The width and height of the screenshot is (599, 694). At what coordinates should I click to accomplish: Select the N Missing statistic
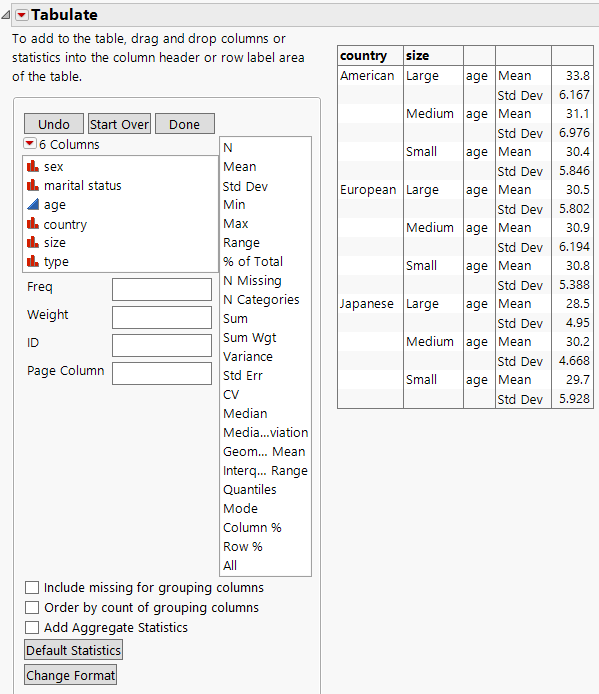coord(252,281)
